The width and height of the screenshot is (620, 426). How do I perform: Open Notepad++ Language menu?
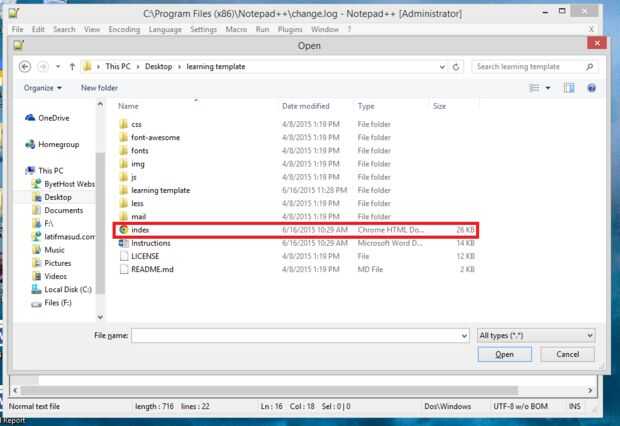tap(165, 29)
